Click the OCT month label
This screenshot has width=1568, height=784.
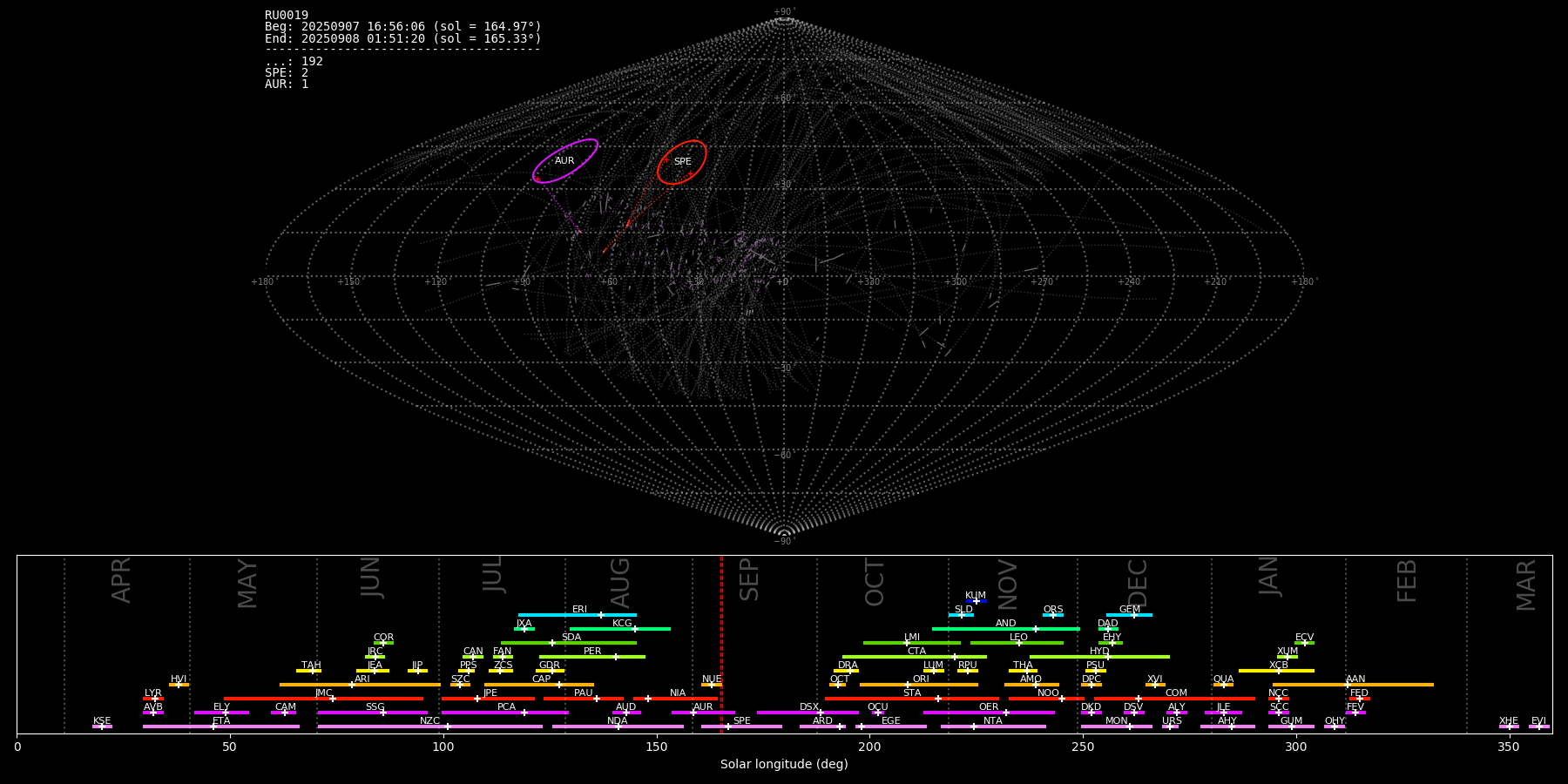point(875,583)
